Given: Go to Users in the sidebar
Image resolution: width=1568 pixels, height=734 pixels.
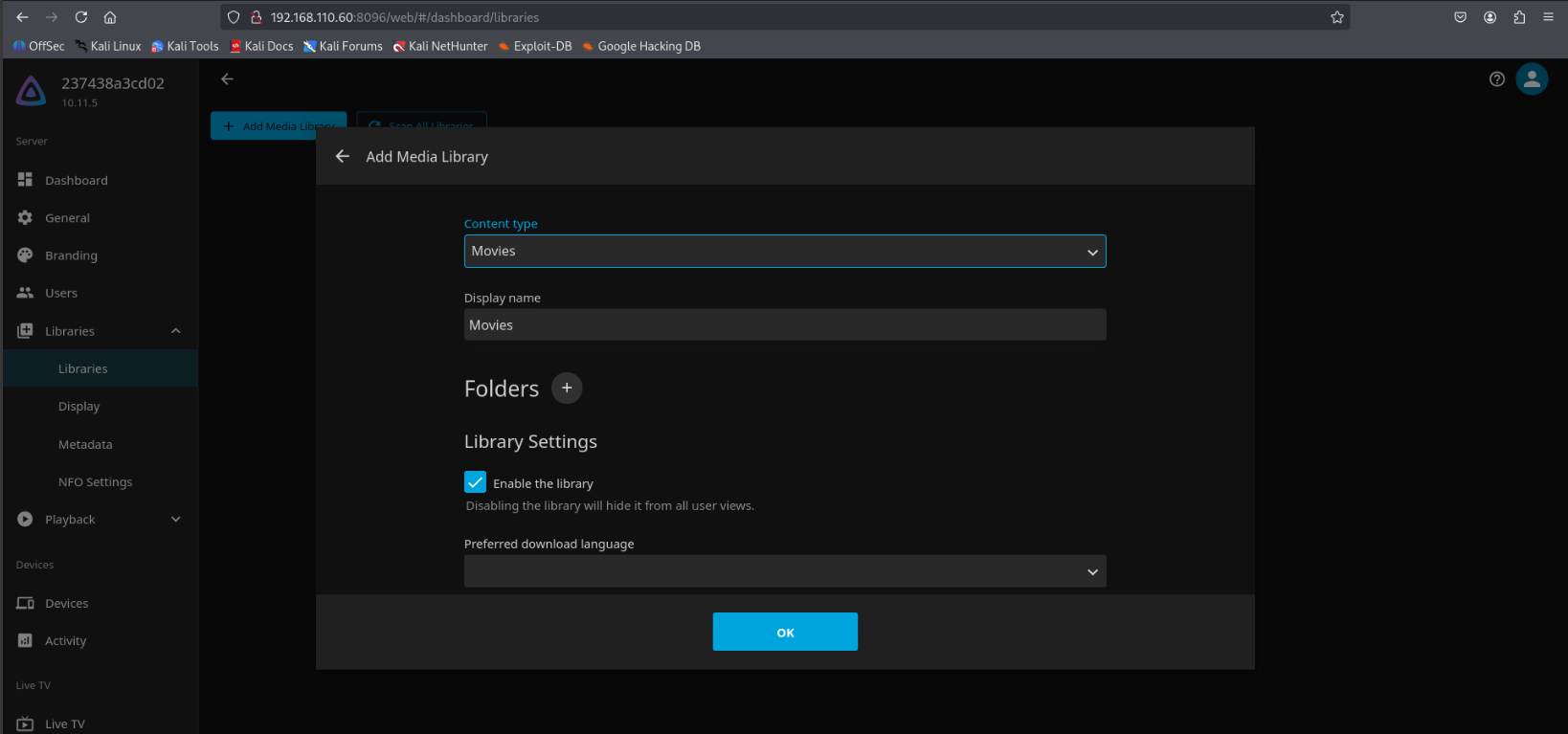Looking at the screenshot, I should [x=61, y=293].
